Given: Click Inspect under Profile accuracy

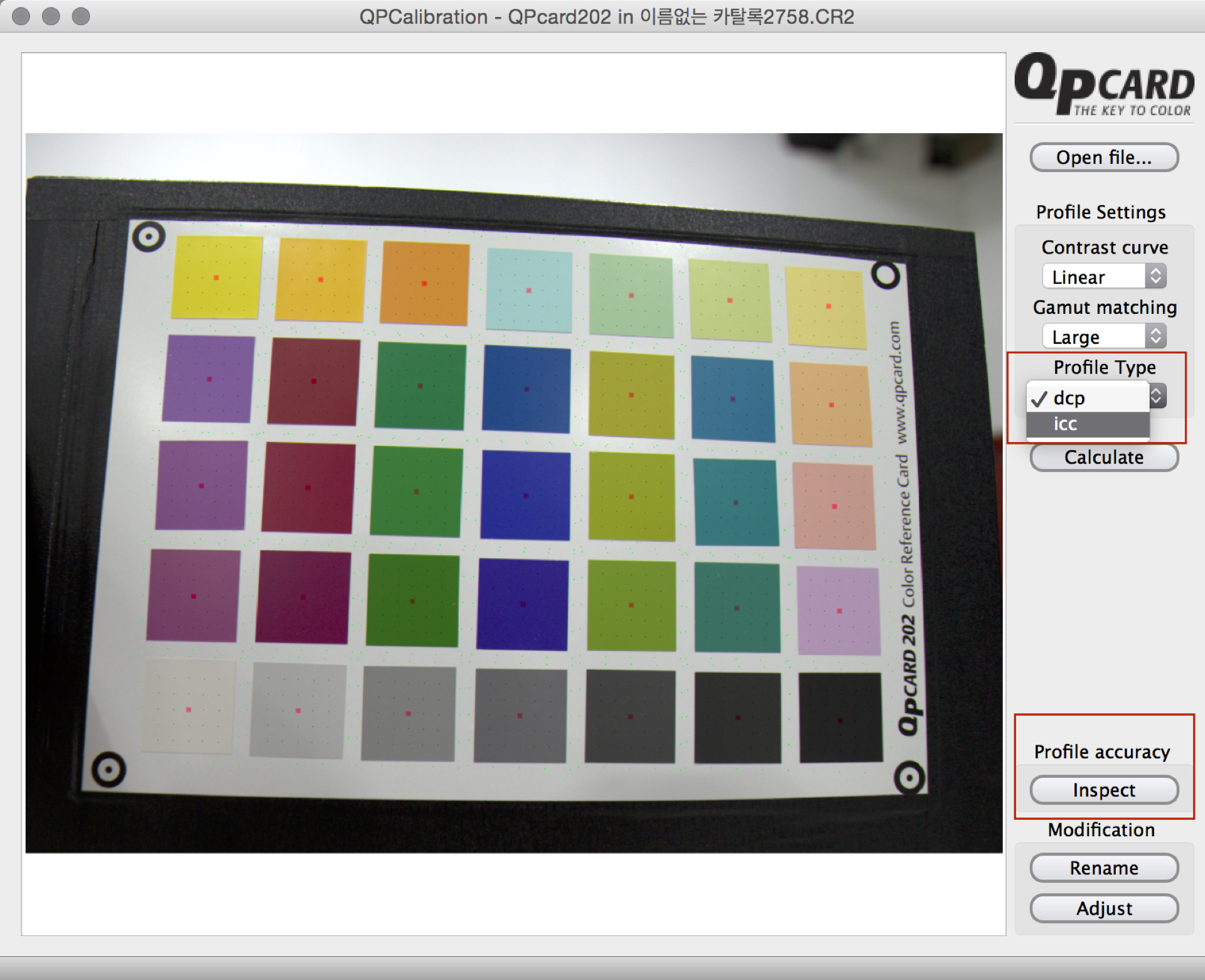Looking at the screenshot, I should click(x=1103, y=790).
